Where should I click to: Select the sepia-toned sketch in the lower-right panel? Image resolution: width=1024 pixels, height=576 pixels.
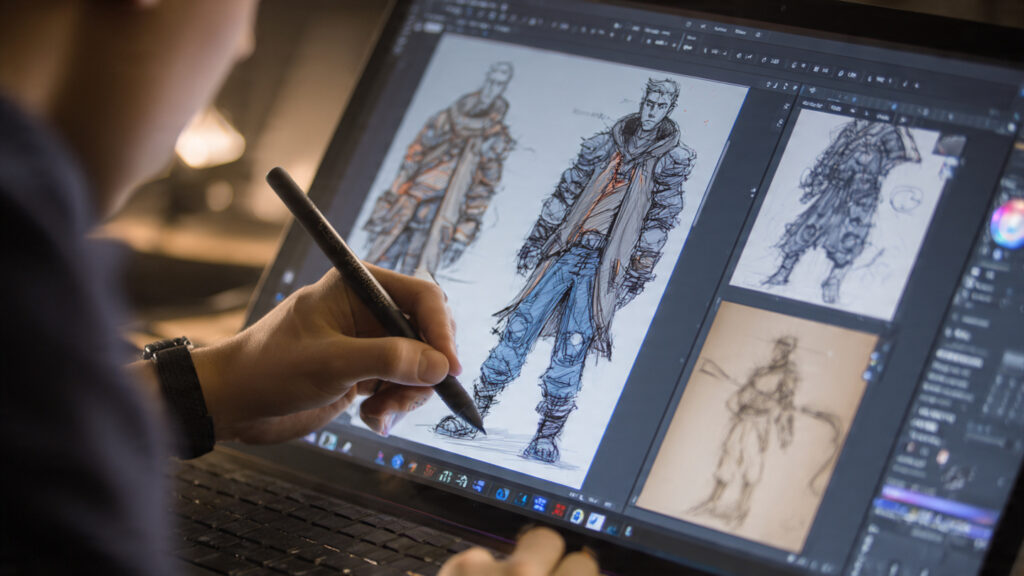[x=760, y=420]
